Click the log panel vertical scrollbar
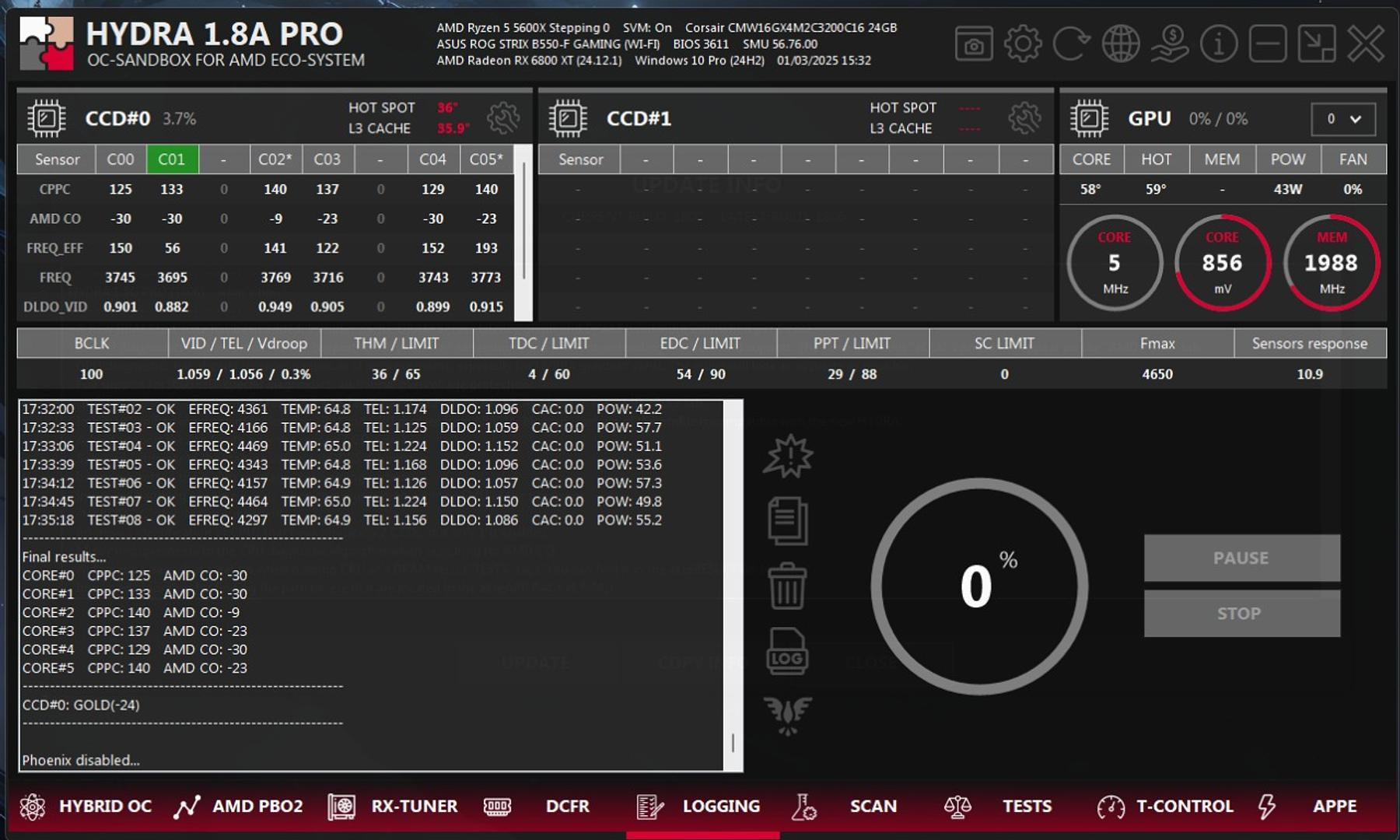Viewport: 1400px width, 840px height. point(733,586)
